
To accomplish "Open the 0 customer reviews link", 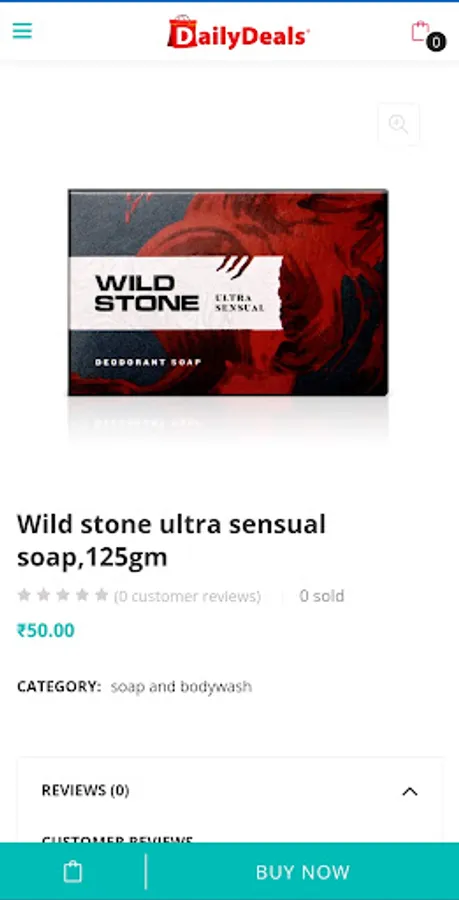I will click(187, 596).
